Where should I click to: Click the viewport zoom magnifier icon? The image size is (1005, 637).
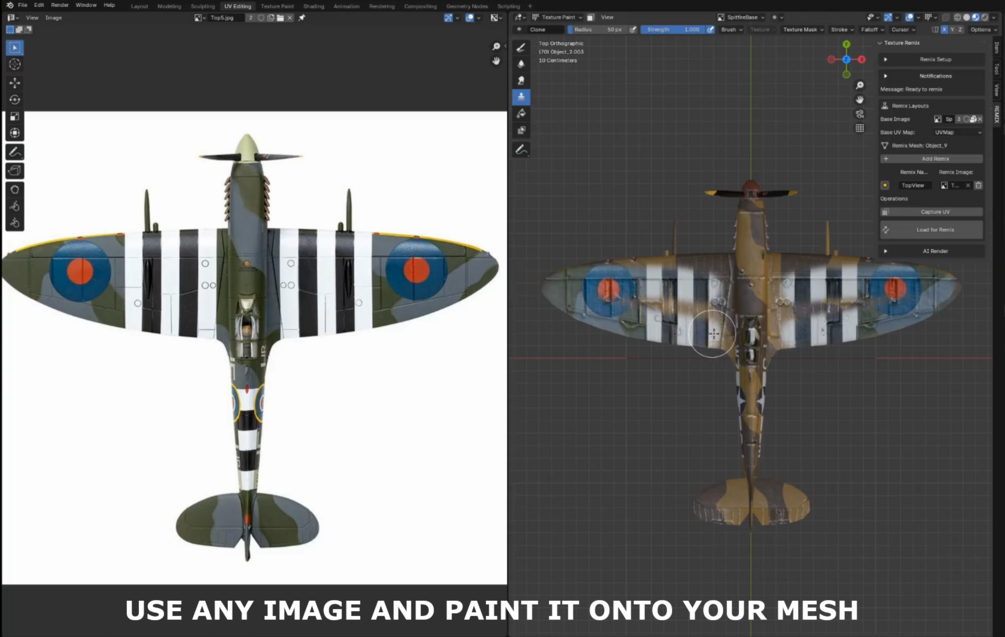click(860, 86)
